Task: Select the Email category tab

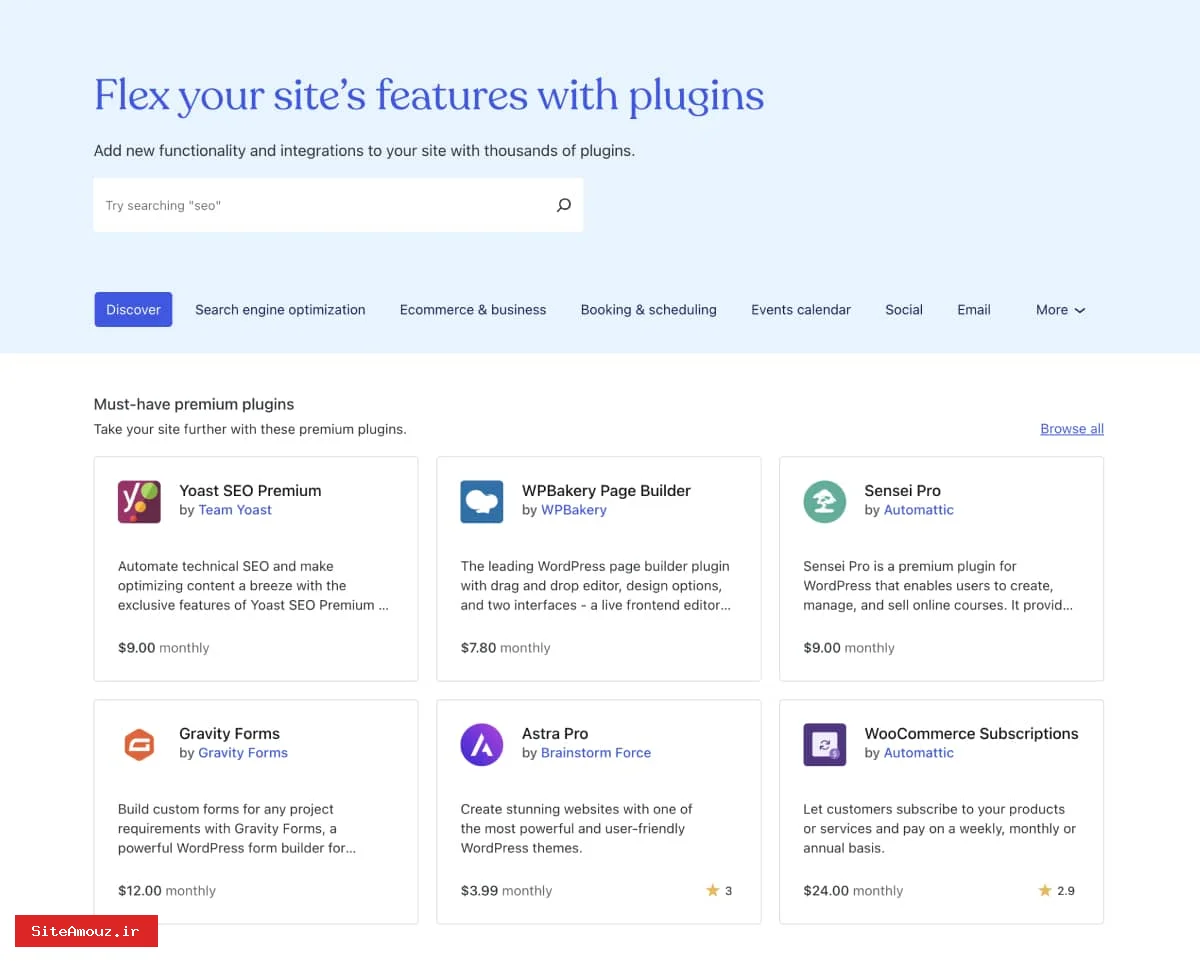Action: (973, 310)
